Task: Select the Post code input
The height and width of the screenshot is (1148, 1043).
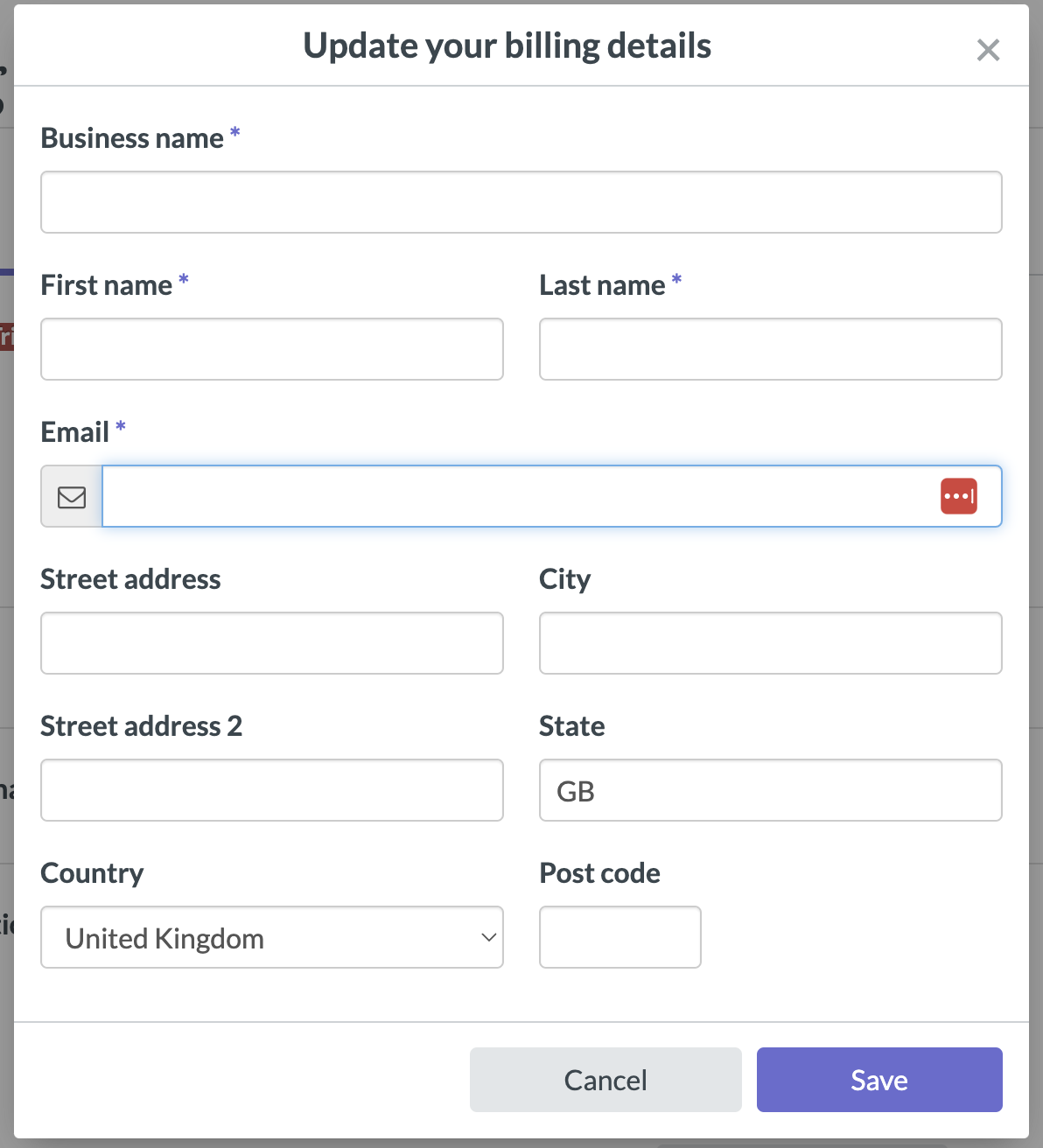Action: click(x=619, y=937)
